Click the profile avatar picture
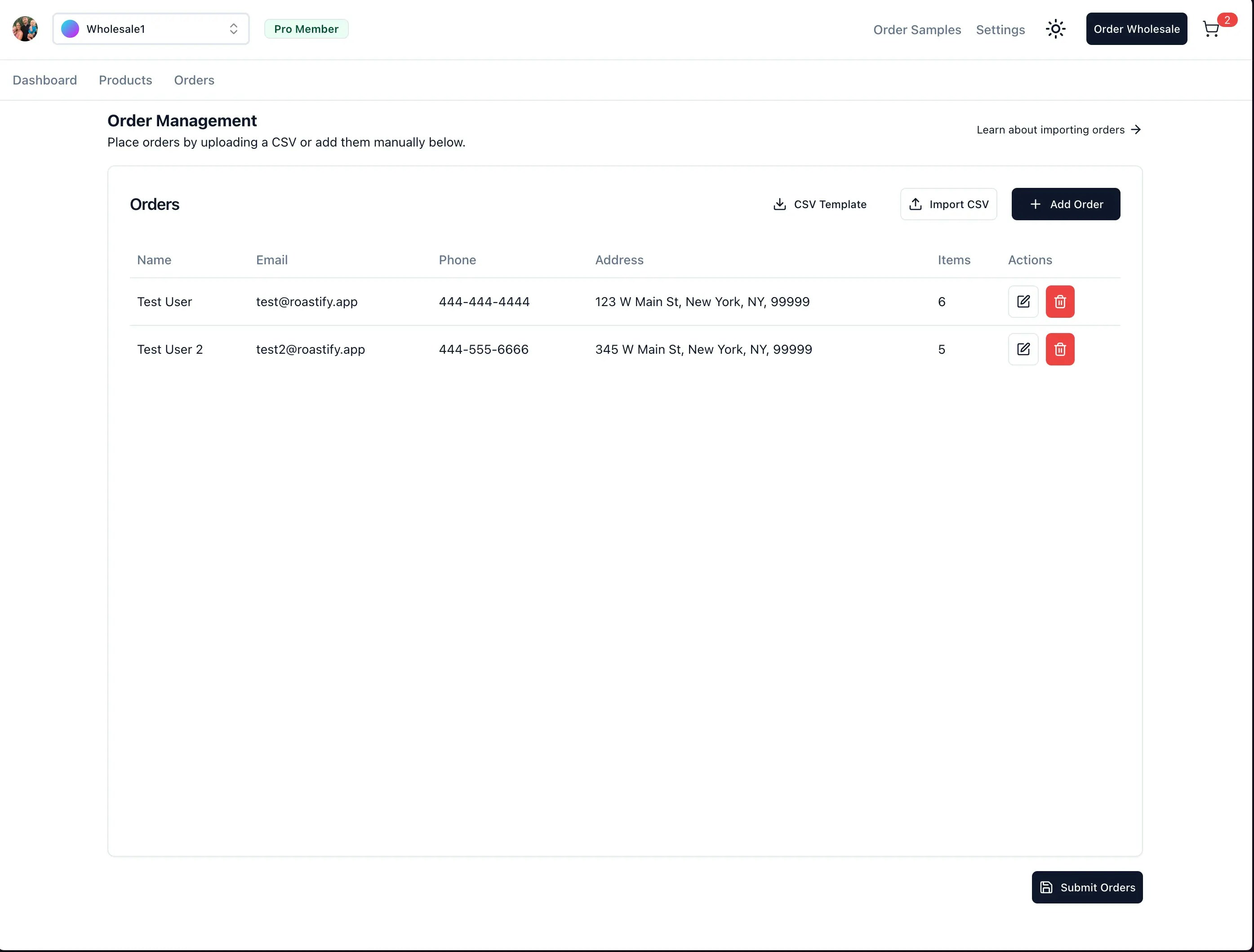 tap(24, 28)
